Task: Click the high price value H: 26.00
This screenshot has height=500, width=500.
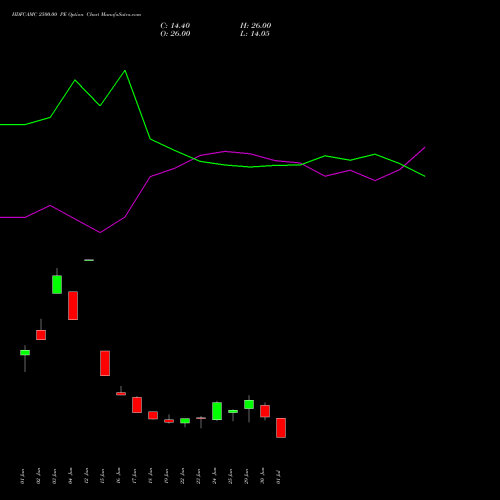Action: point(256,26)
